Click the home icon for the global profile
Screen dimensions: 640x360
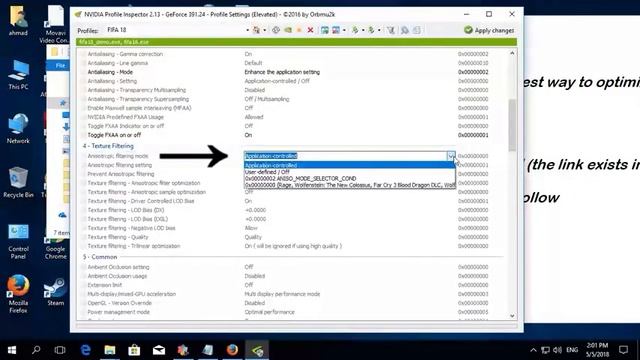[x=256, y=30]
